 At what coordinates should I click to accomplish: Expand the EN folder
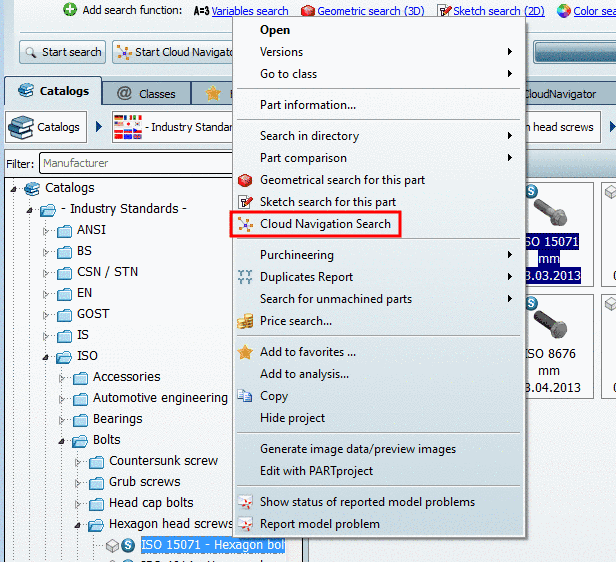46,294
